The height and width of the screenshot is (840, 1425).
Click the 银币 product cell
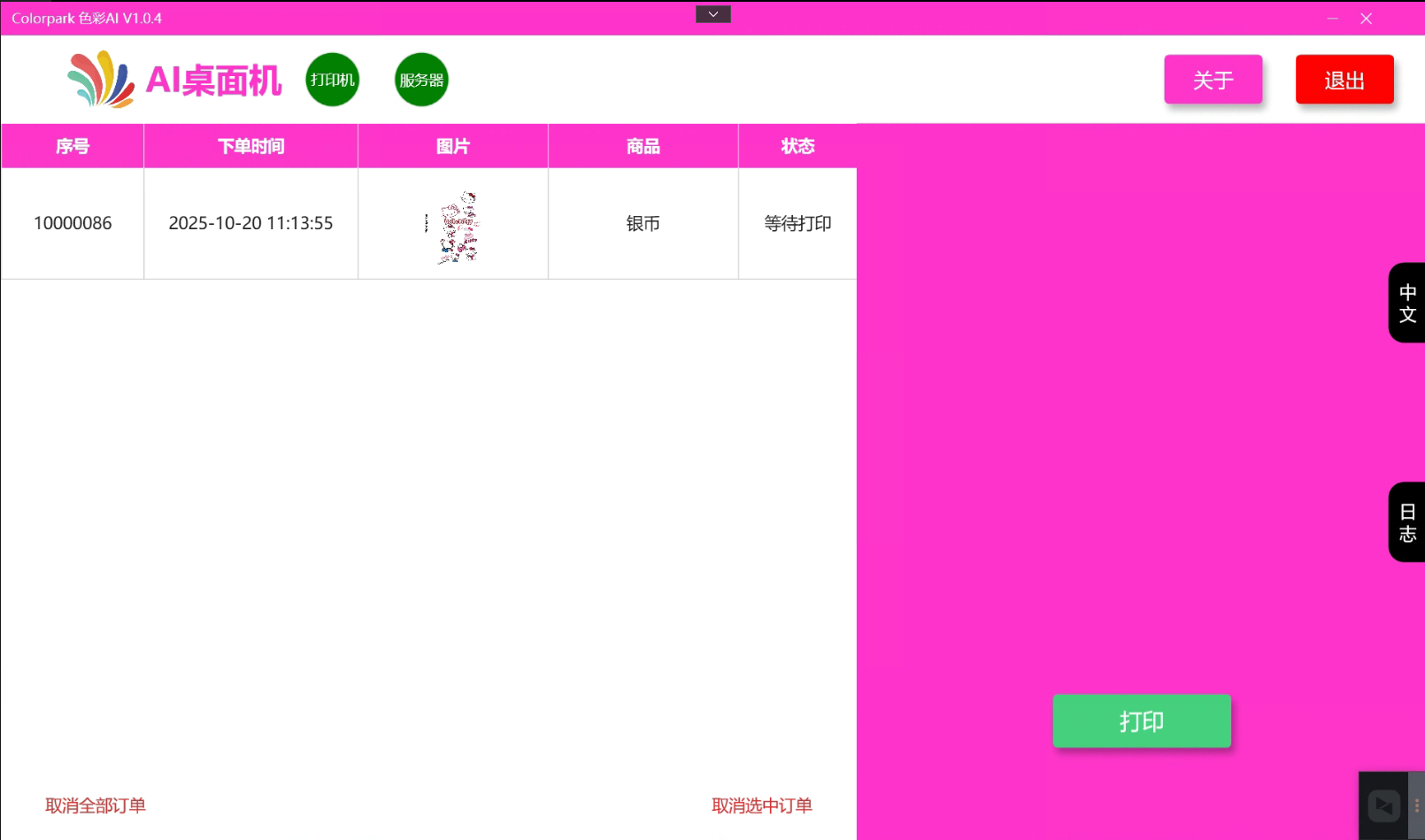(643, 223)
